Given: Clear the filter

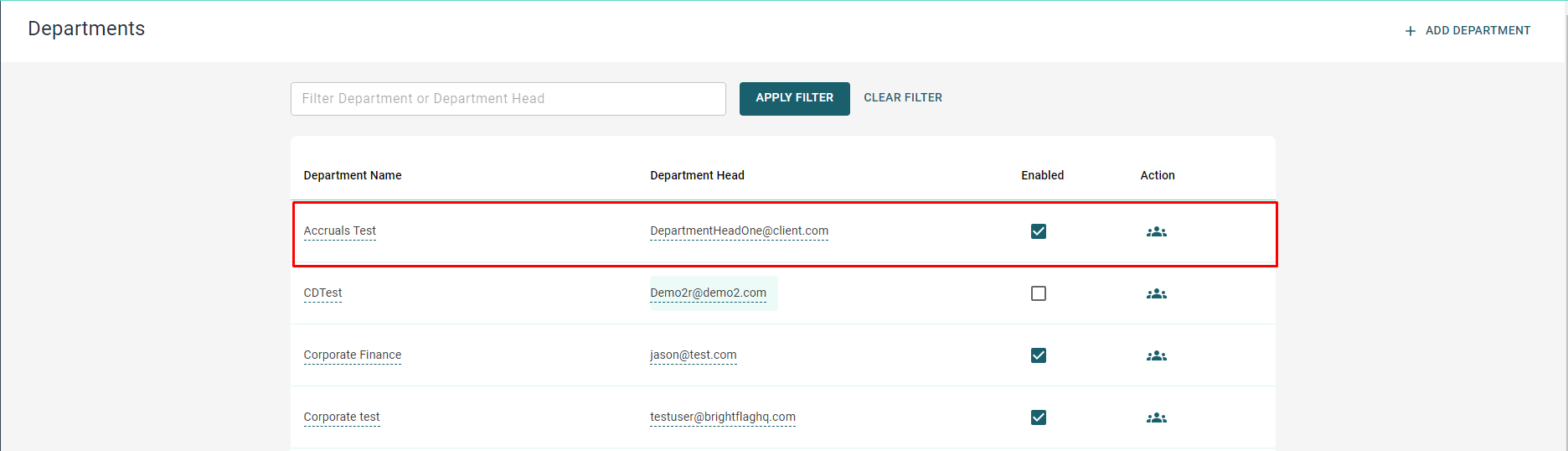Looking at the screenshot, I should tap(903, 98).
